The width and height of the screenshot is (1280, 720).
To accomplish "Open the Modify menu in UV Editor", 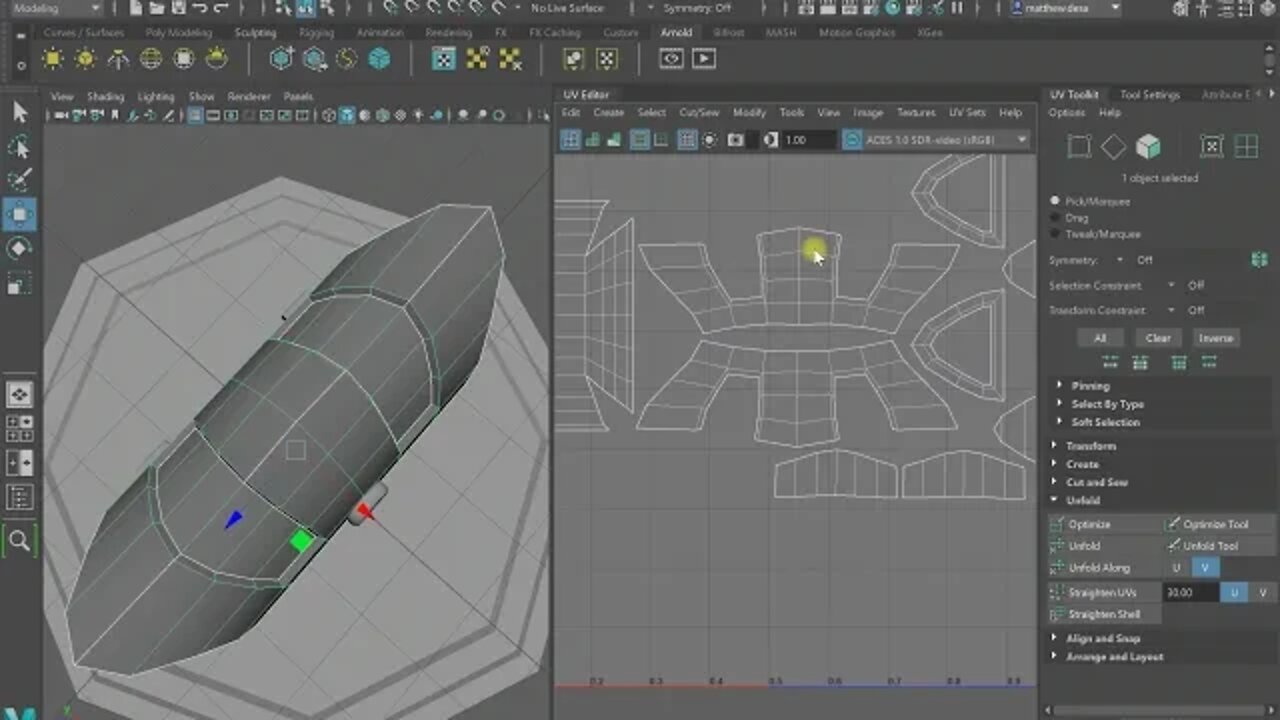I will (x=749, y=113).
